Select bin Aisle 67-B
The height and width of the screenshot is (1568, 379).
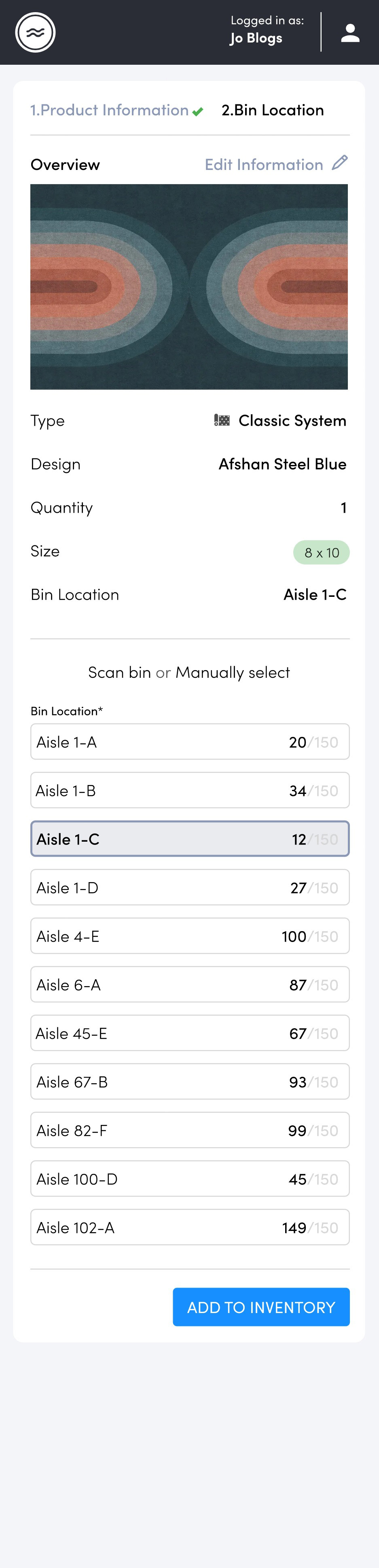tap(190, 1082)
